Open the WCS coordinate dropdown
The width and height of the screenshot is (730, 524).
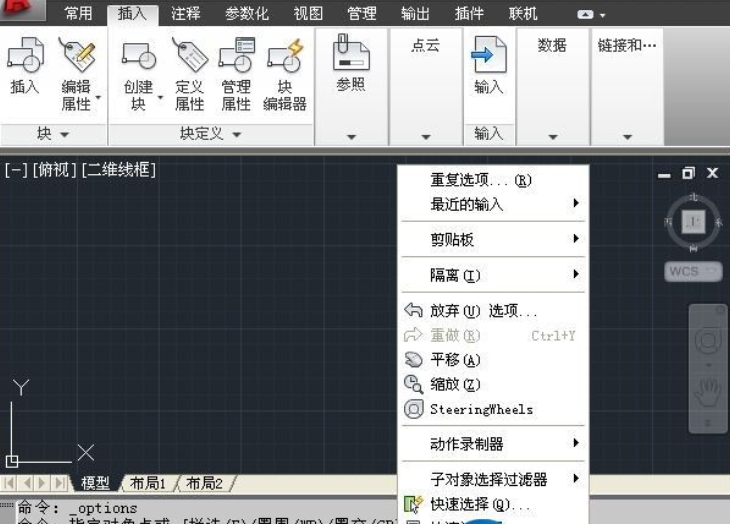point(693,271)
